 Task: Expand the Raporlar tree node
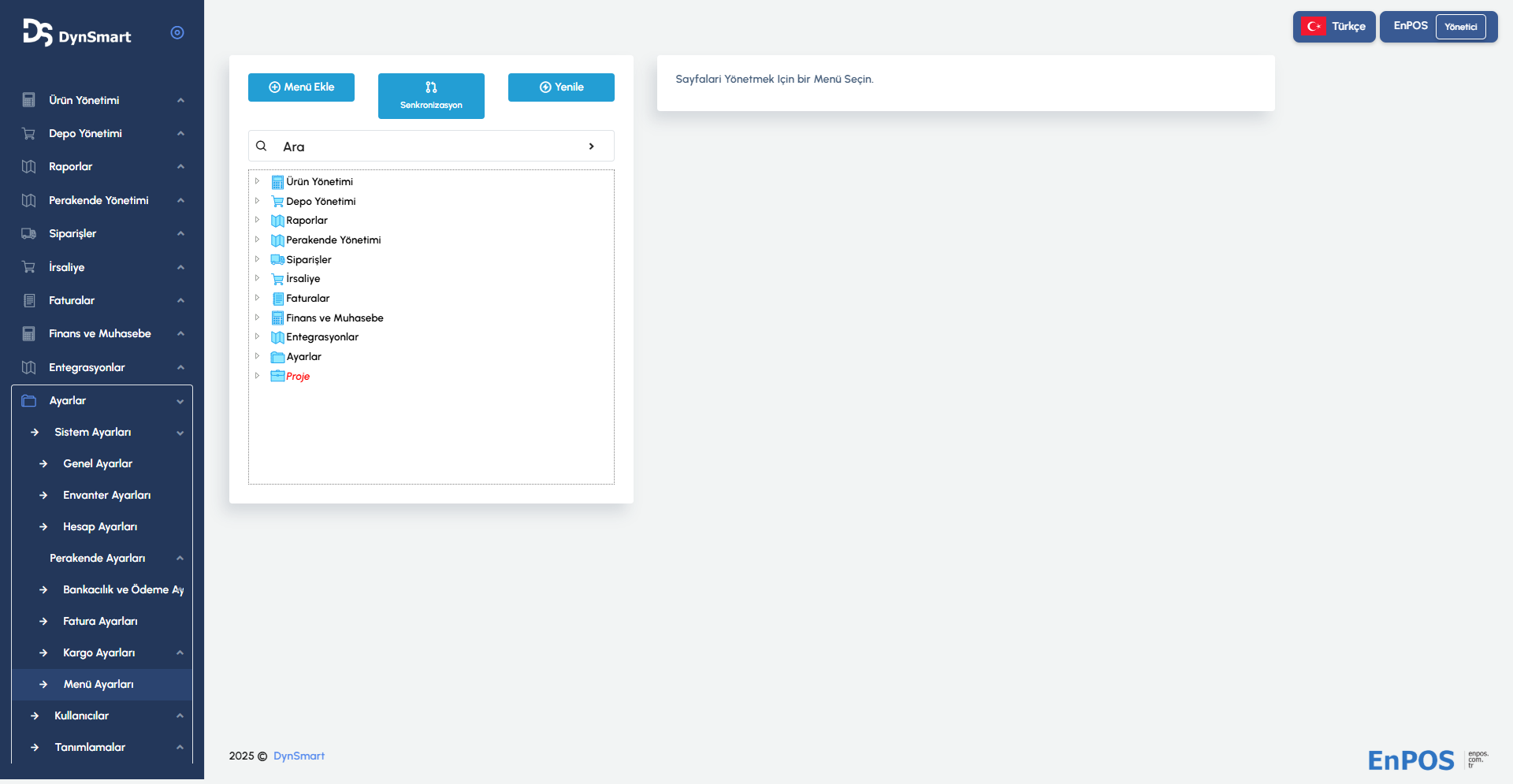(x=257, y=220)
